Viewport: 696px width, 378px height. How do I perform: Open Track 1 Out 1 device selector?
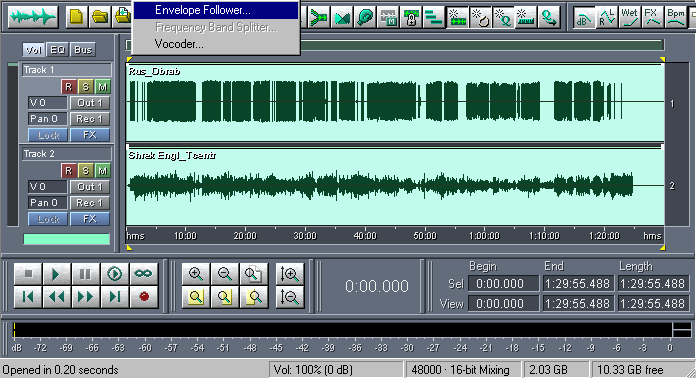tap(90, 103)
